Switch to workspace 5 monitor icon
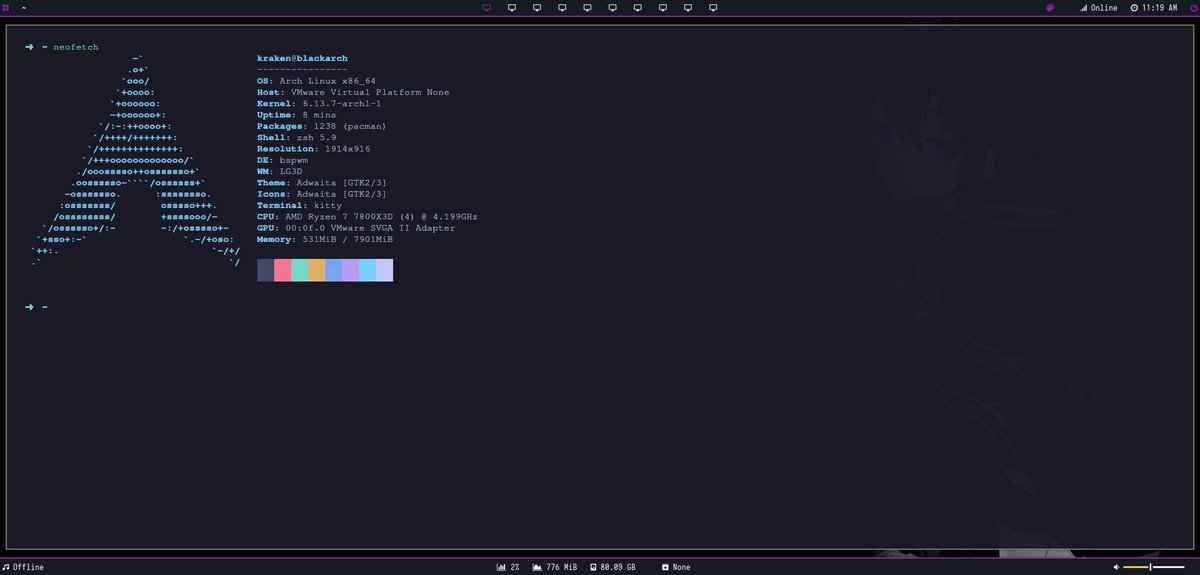 (x=587, y=7)
